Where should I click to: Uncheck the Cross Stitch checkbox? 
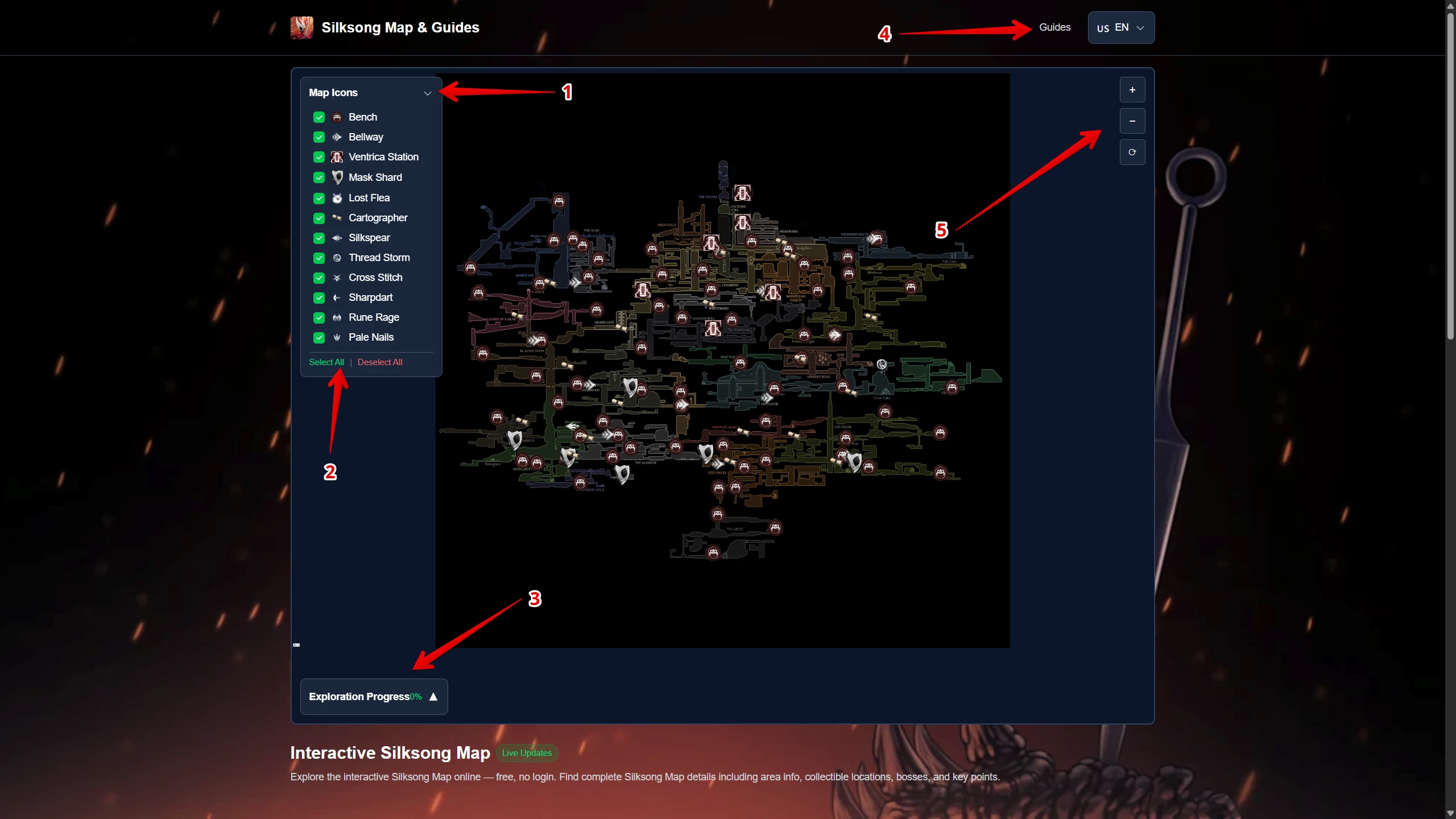pyautogui.click(x=319, y=278)
